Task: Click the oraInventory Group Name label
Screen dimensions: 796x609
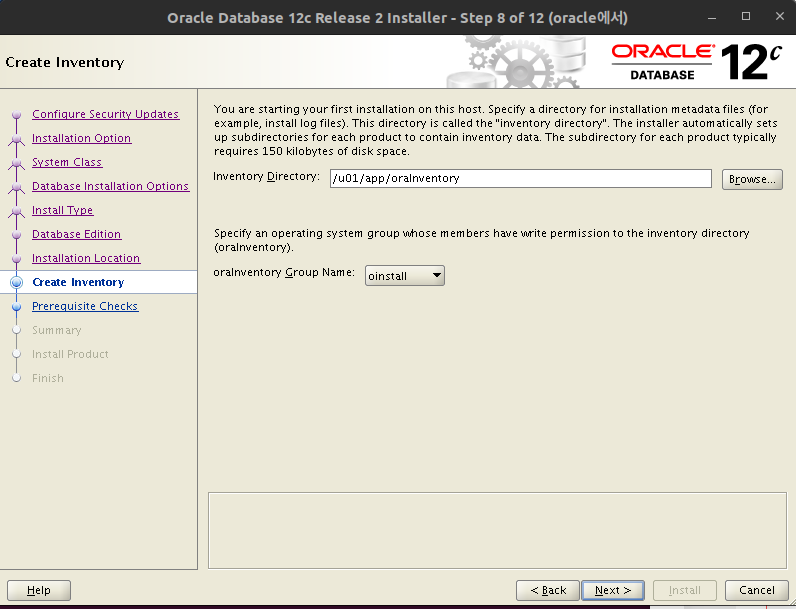Action: coord(284,273)
